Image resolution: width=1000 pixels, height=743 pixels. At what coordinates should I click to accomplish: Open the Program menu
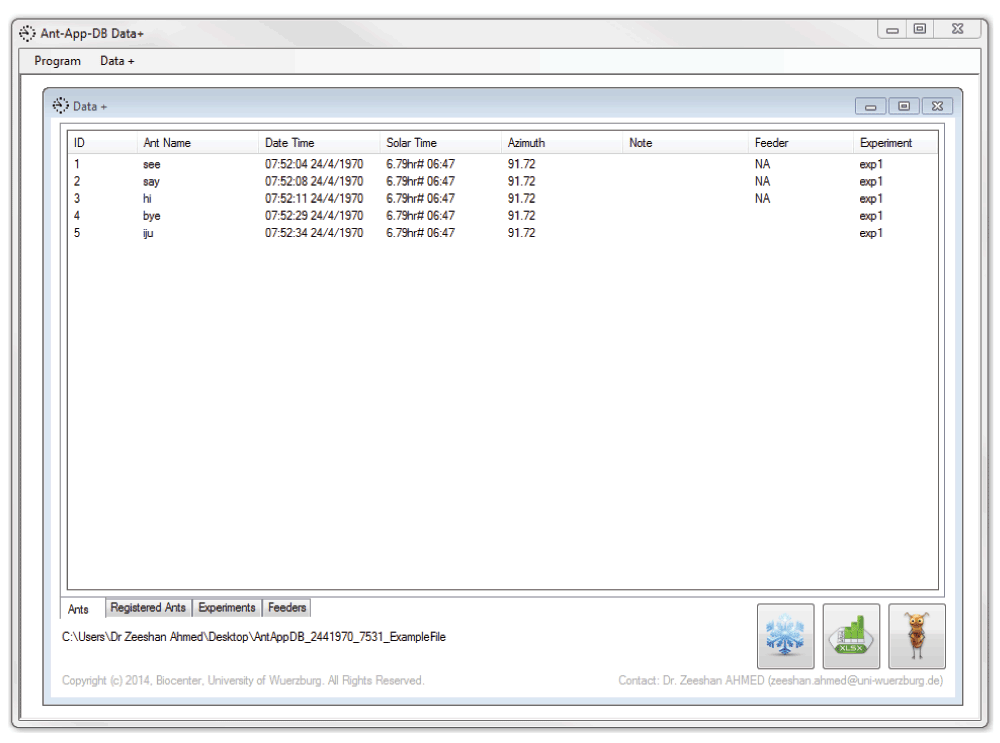(x=57, y=61)
